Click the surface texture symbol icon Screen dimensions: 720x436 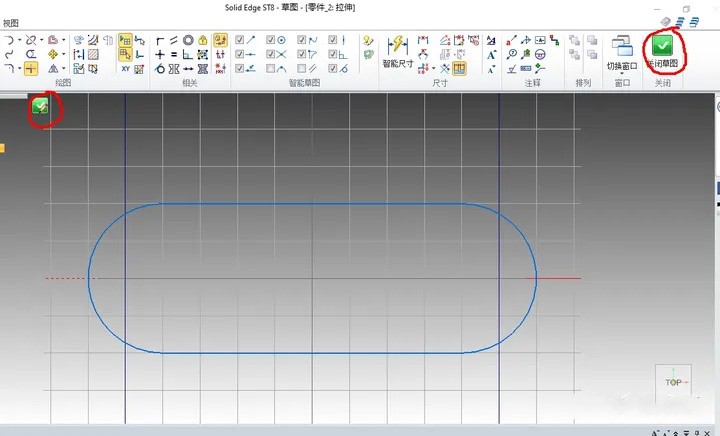pos(512,69)
